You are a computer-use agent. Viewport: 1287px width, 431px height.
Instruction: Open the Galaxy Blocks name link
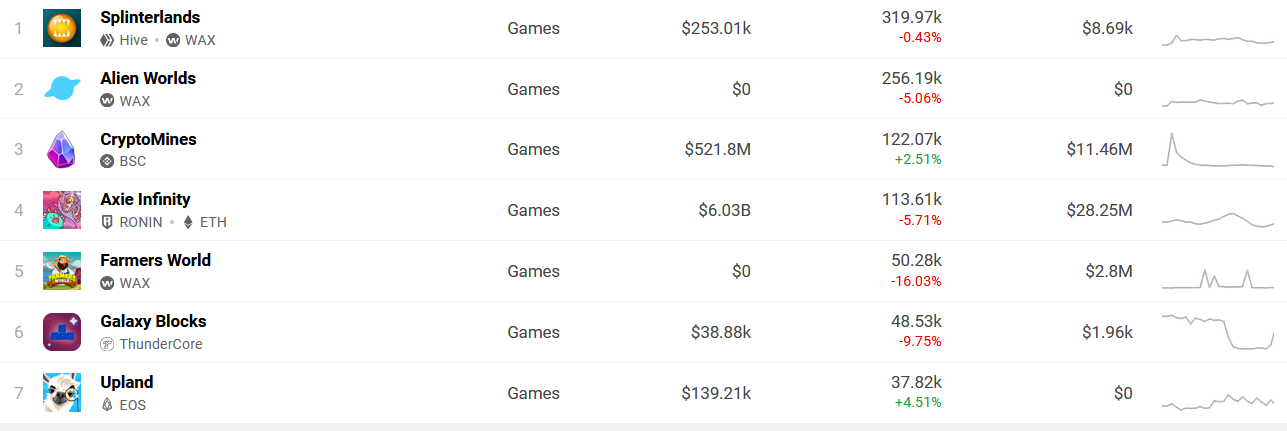[x=153, y=321]
